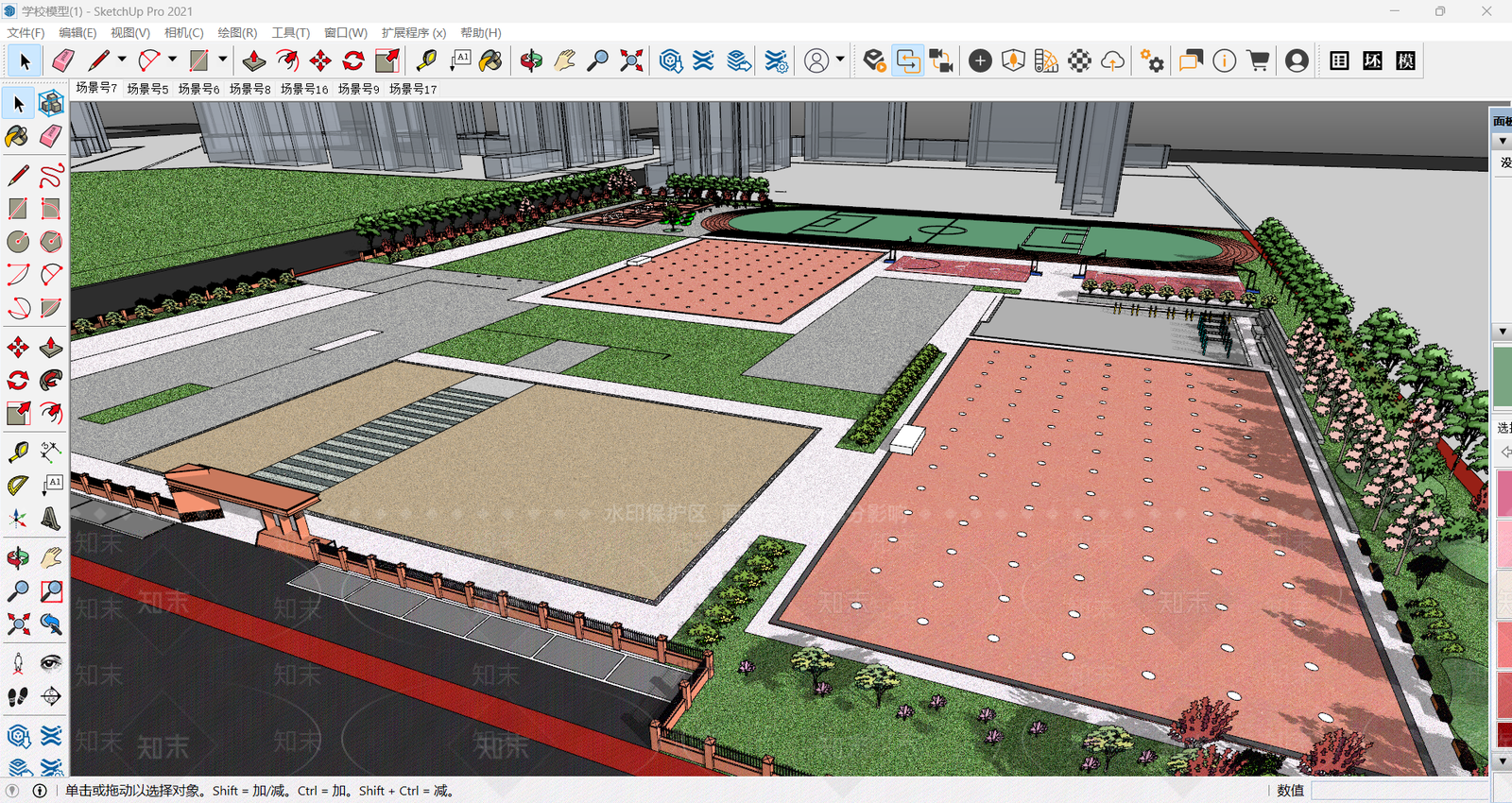The height and width of the screenshot is (803, 1512).
Task: Open the 3D Warehouse icon in top toolbar
Action: point(671,61)
